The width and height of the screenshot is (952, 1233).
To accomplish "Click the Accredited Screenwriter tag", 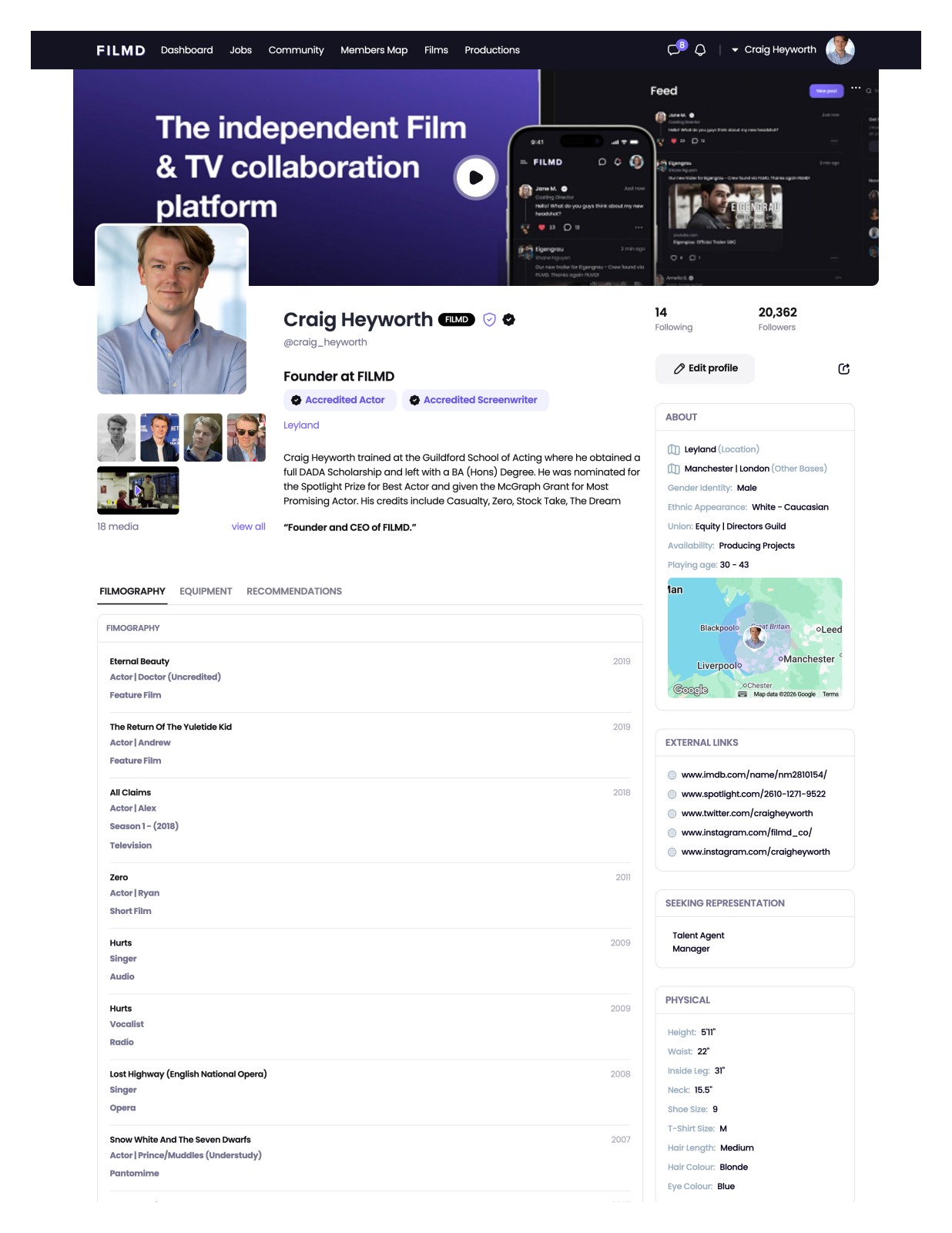I will point(474,400).
